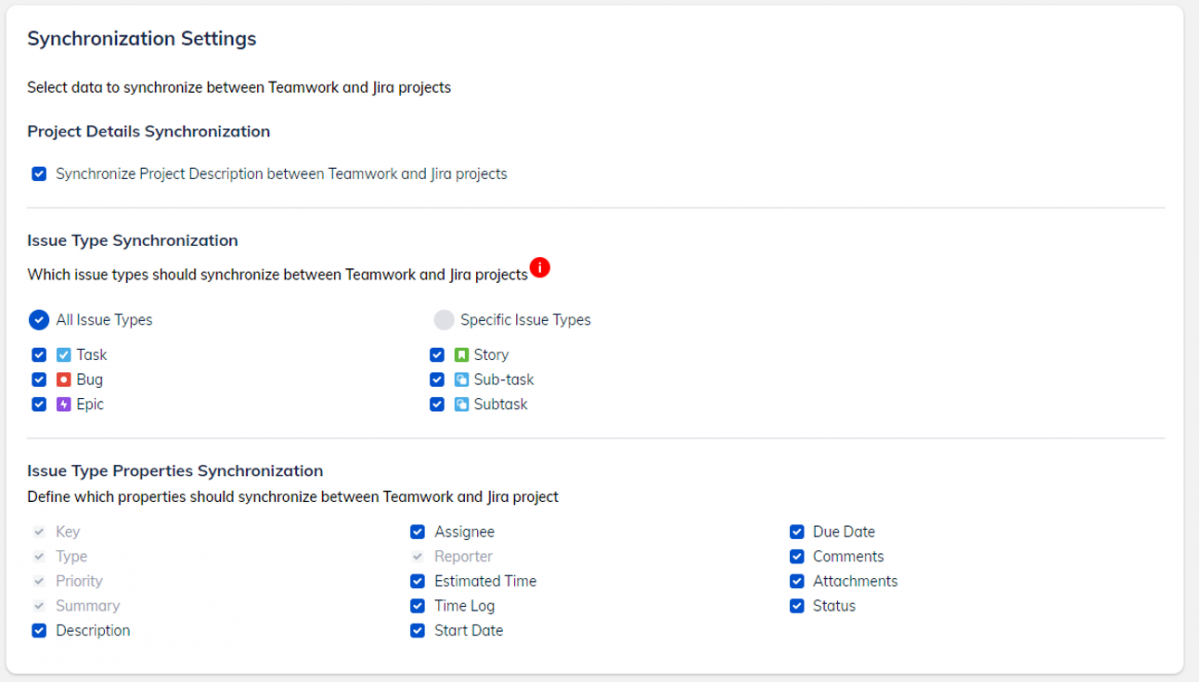Uncheck the Bug issue type

click(x=38, y=379)
